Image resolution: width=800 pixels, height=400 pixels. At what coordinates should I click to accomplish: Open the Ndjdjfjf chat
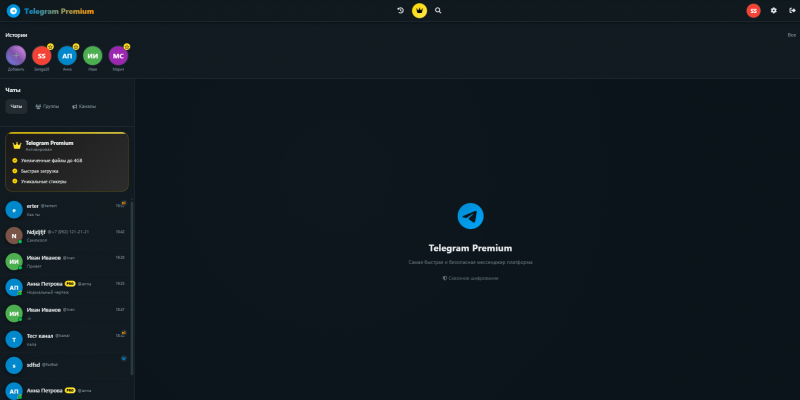65,236
